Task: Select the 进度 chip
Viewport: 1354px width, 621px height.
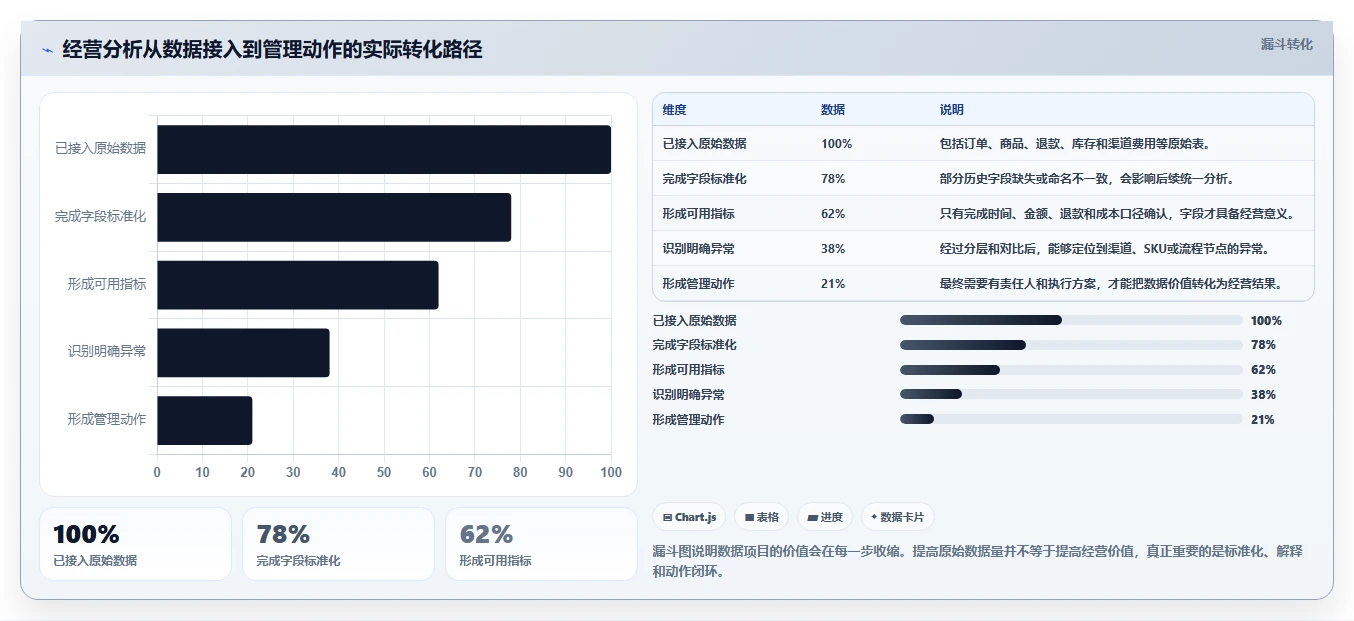Action: pyautogui.click(x=825, y=517)
